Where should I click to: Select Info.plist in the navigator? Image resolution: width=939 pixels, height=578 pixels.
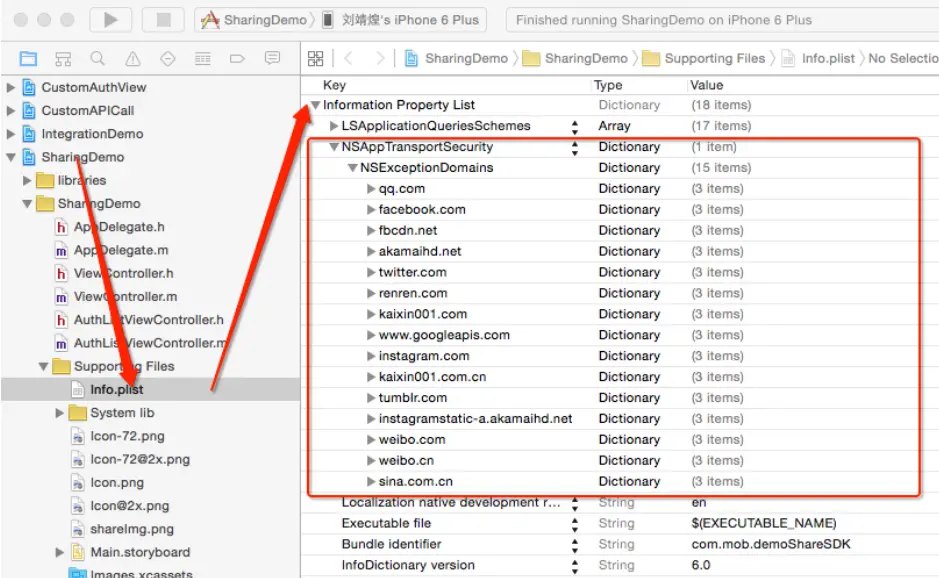[117, 390]
